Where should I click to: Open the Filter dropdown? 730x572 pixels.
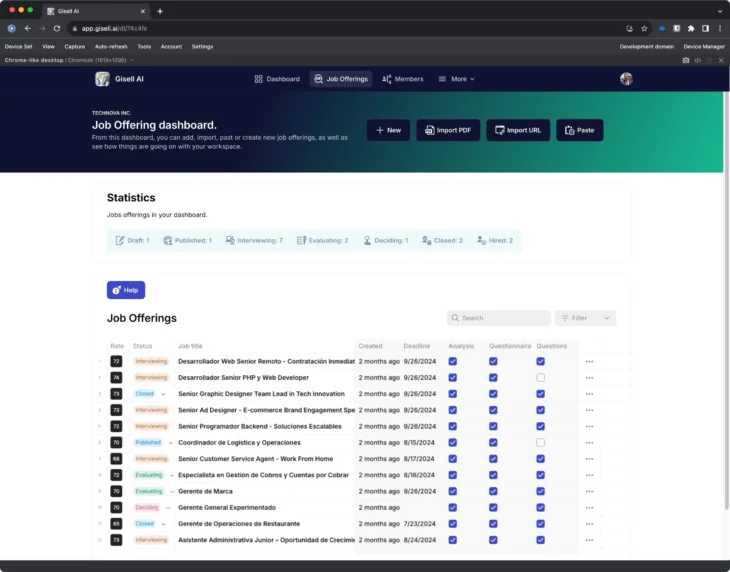(x=585, y=318)
